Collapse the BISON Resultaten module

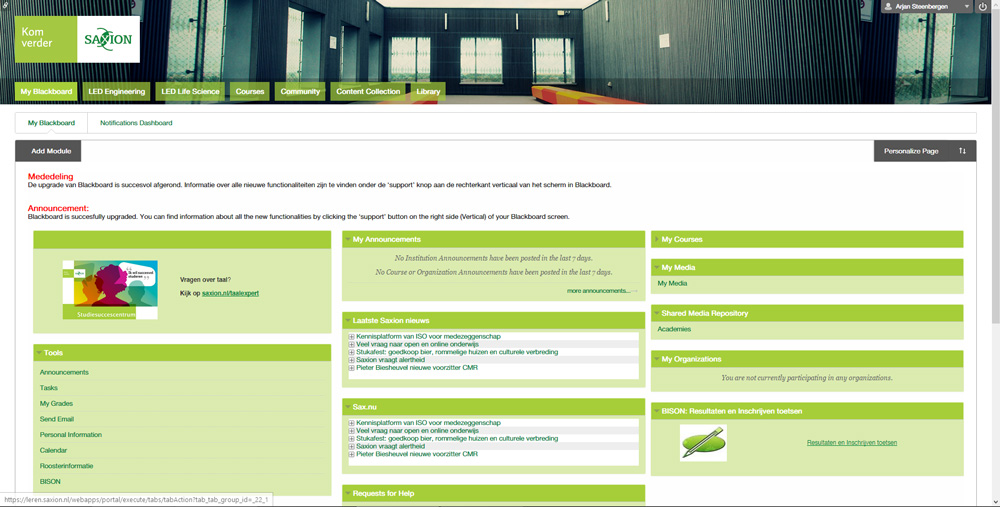coord(656,411)
